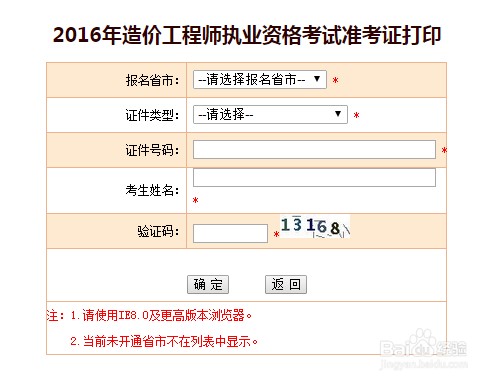Screen dimensions: 497x382
Task: Click the 返回 back button
Action: [286, 284]
